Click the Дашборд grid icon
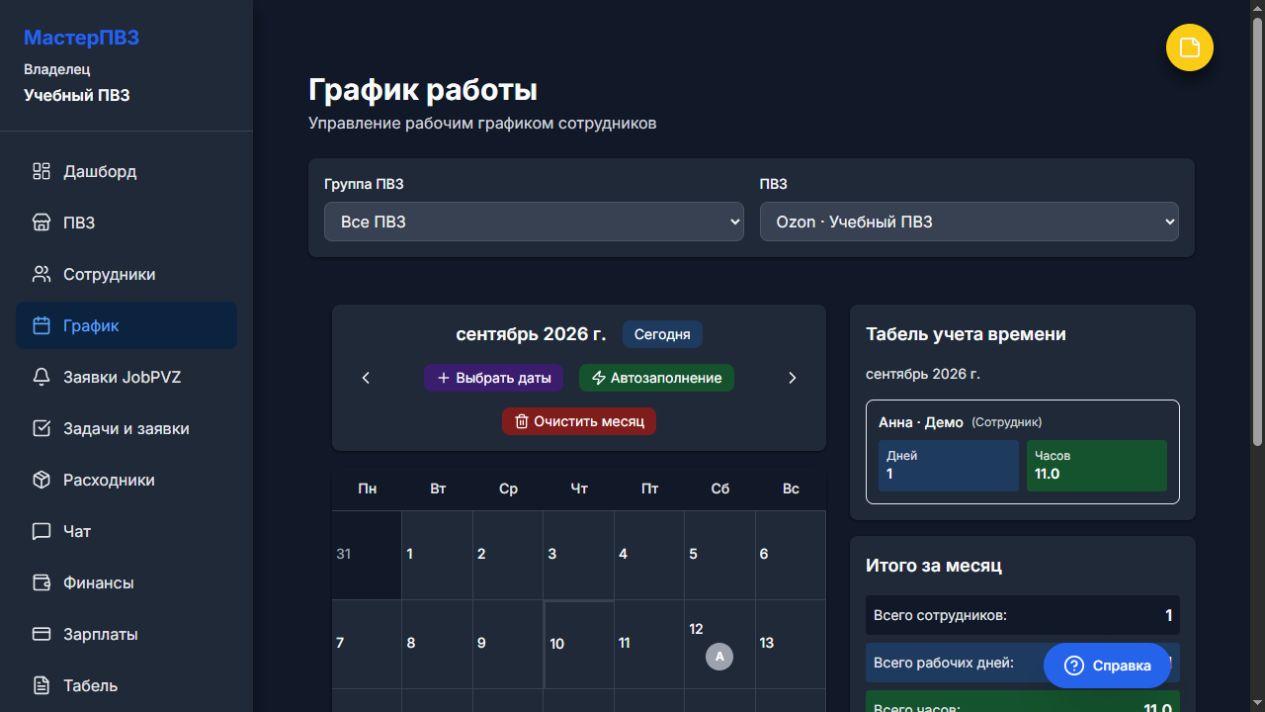The width and height of the screenshot is (1265, 712). pyautogui.click(x=41, y=171)
